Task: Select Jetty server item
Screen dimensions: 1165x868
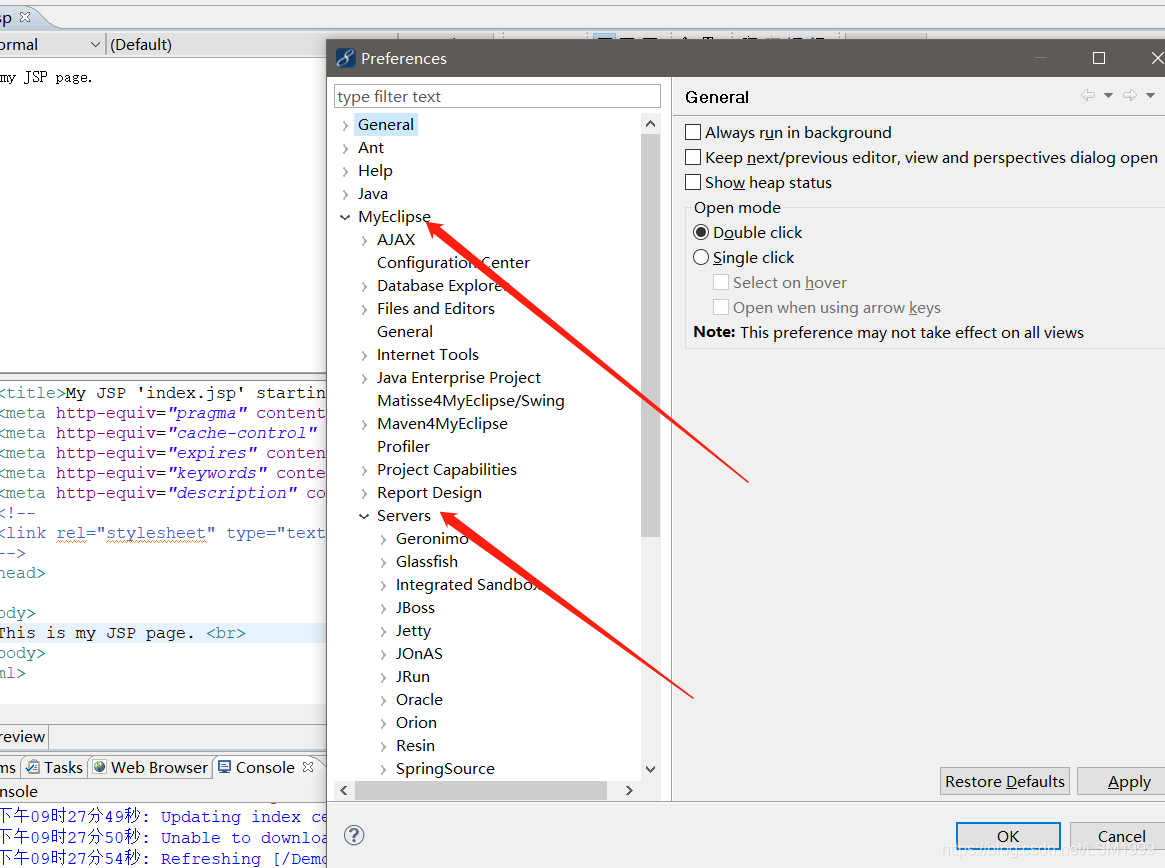Action: (413, 631)
